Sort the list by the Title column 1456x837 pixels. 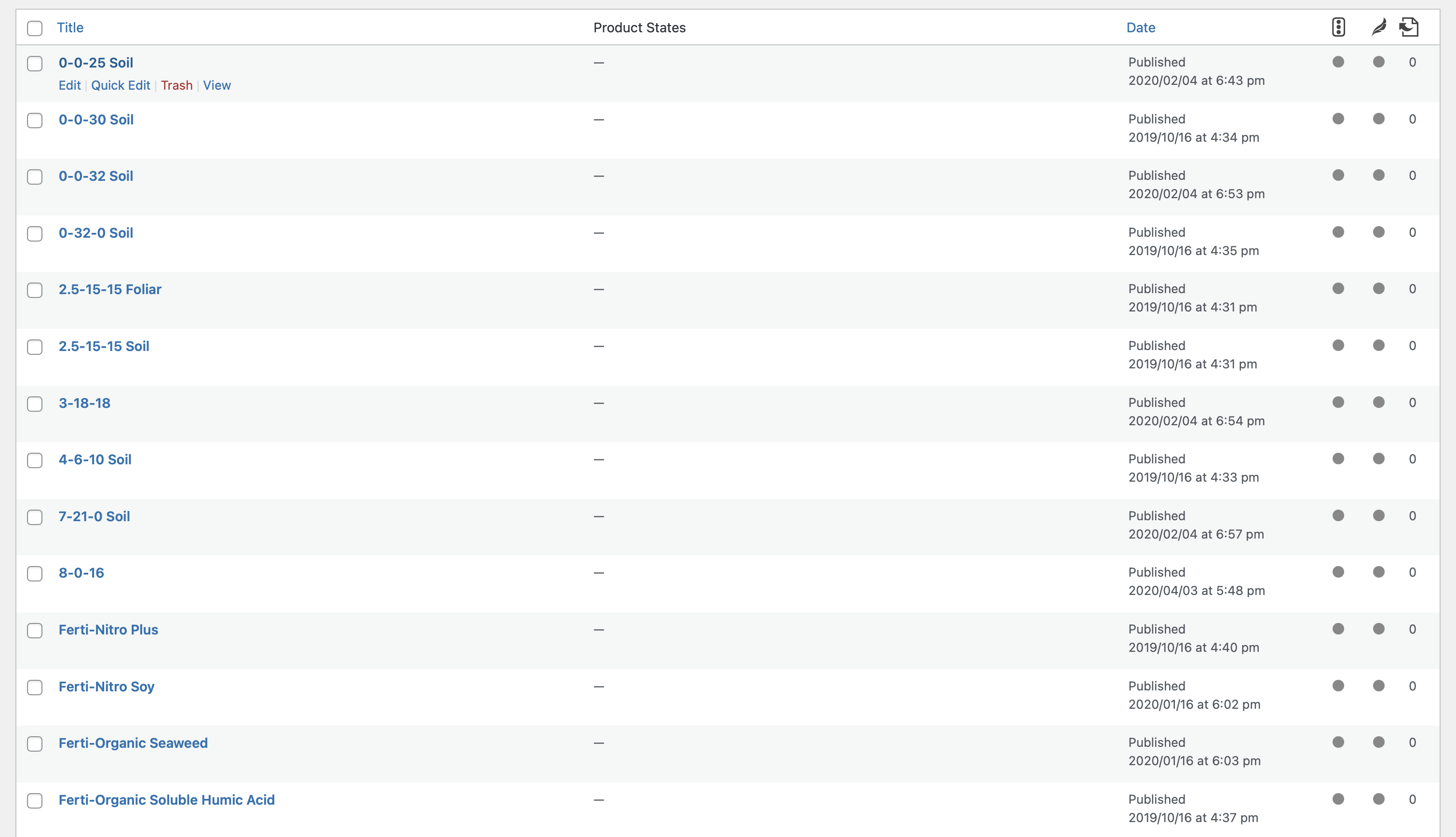[x=70, y=27]
